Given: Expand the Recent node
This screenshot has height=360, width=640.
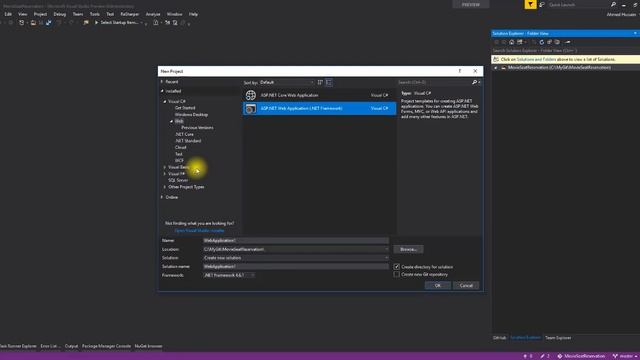Looking at the screenshot, I should click(x=162, y=82).
